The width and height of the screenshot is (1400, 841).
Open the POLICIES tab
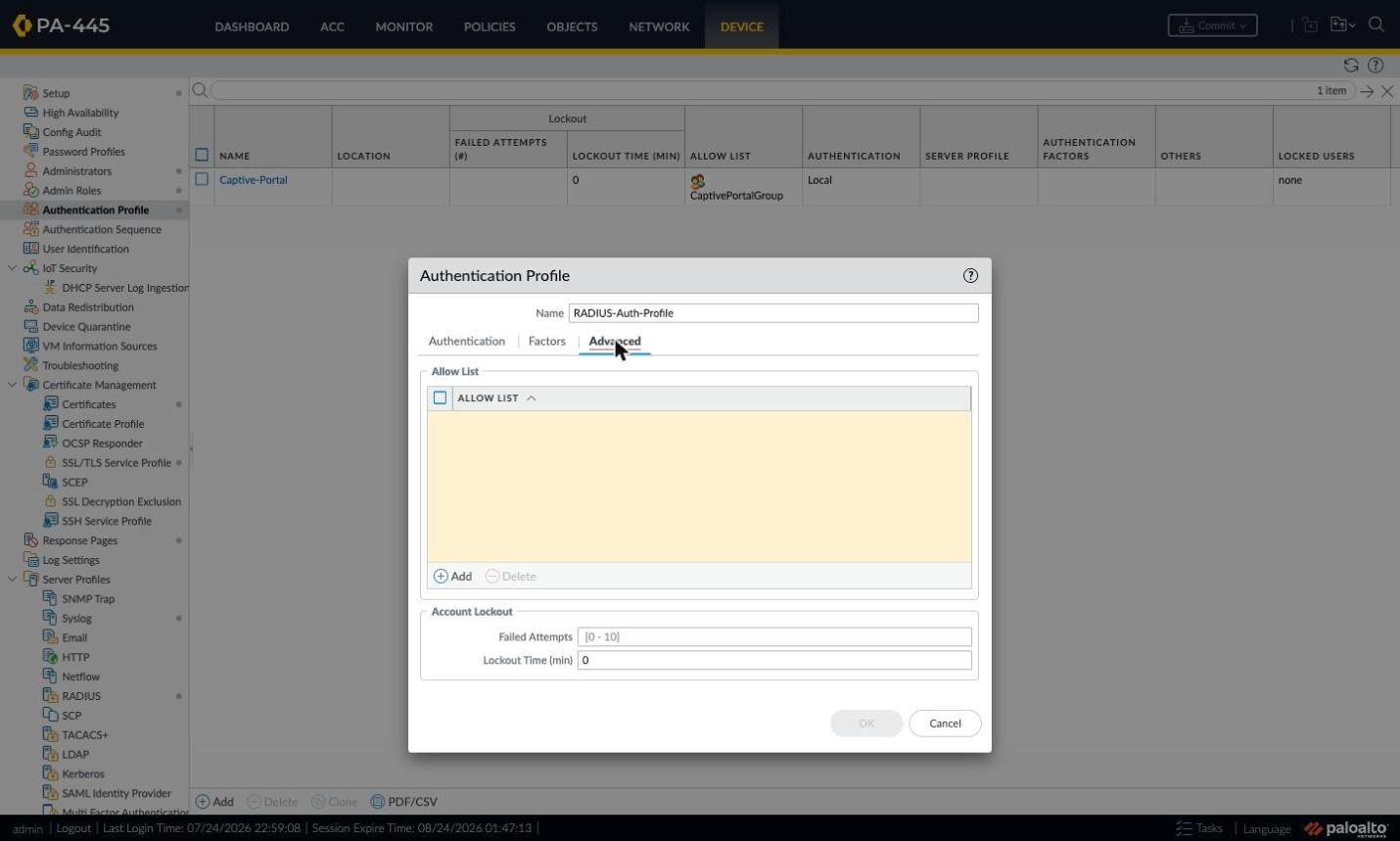[490, 26]
